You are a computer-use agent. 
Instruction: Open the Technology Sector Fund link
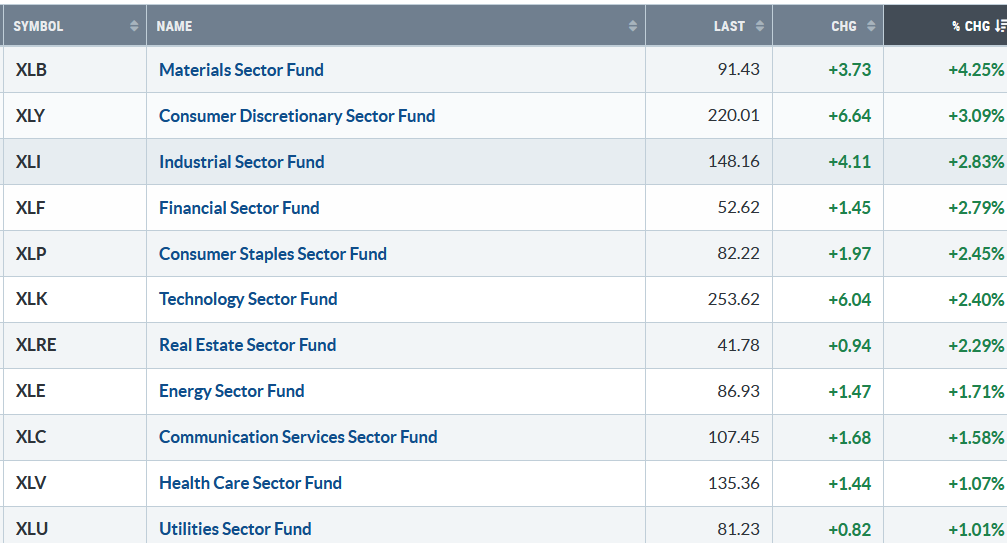pos(248,299)
